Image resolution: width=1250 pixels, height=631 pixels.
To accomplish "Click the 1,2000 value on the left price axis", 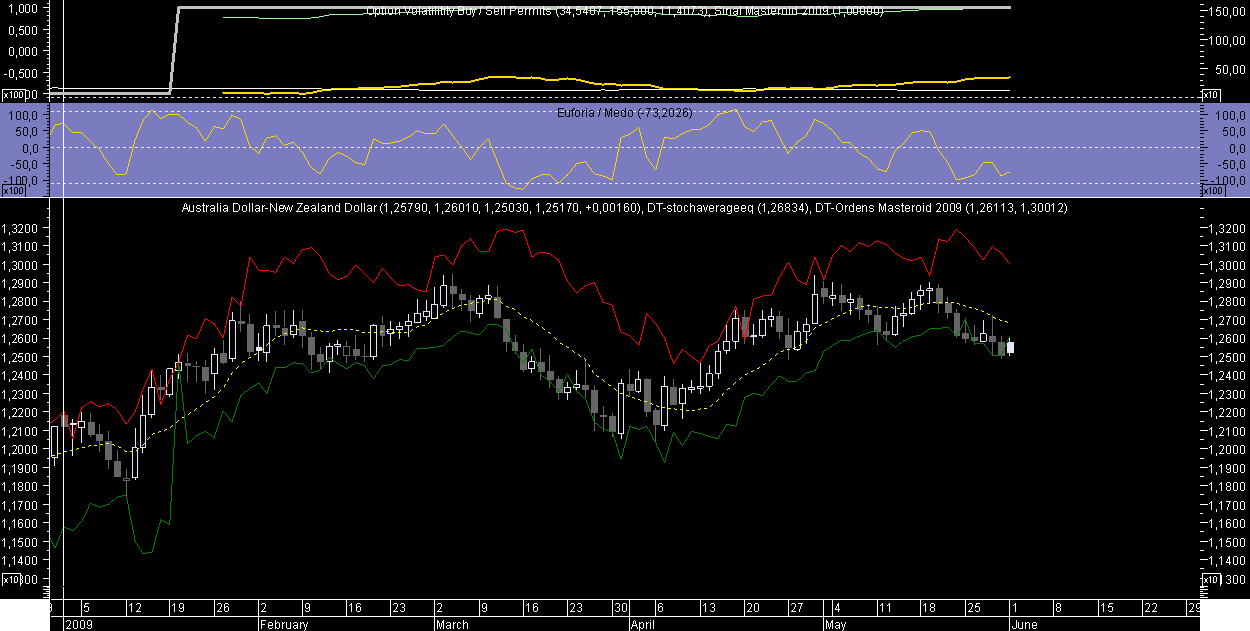I will pos(20,449).
